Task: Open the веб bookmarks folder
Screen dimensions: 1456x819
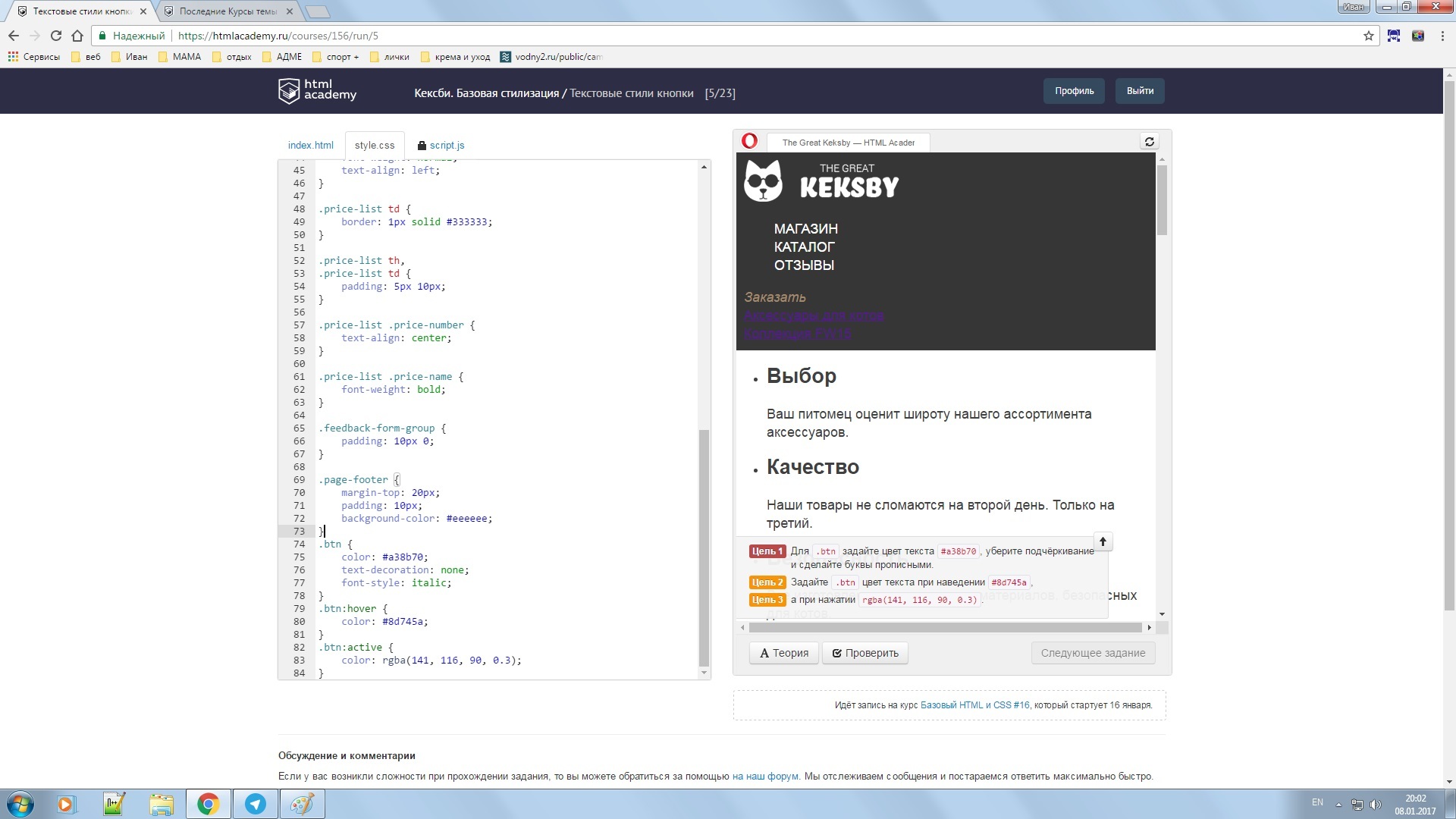Action: coord(86,57)
